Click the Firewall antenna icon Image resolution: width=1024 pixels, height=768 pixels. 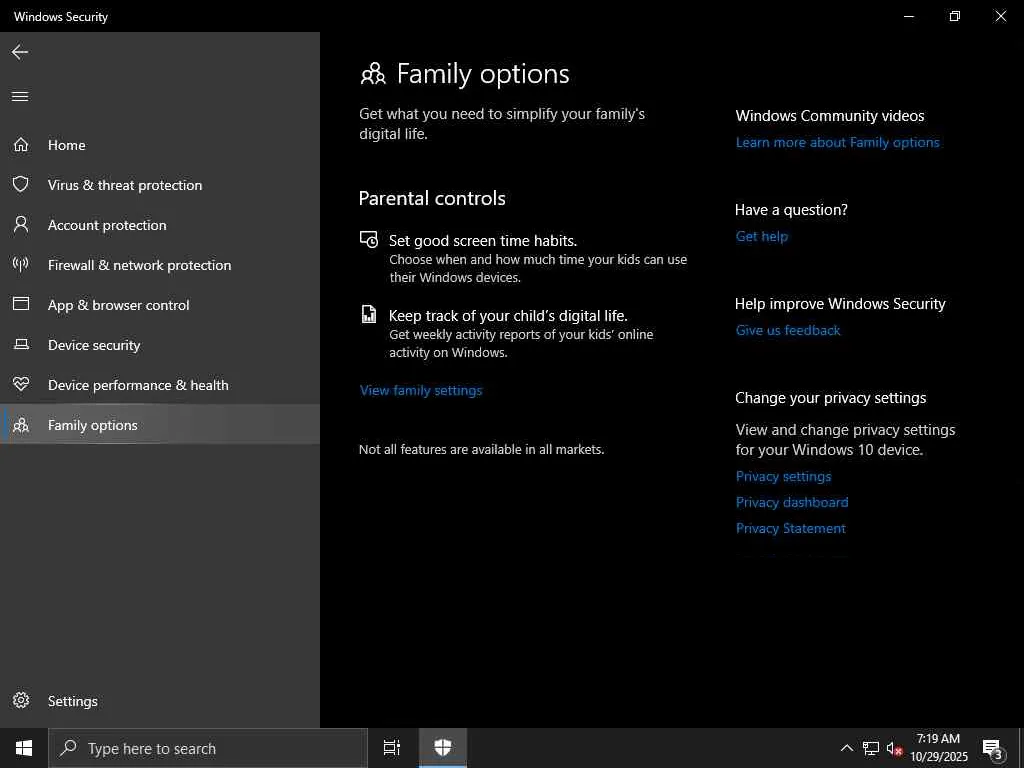click(21, 264)
